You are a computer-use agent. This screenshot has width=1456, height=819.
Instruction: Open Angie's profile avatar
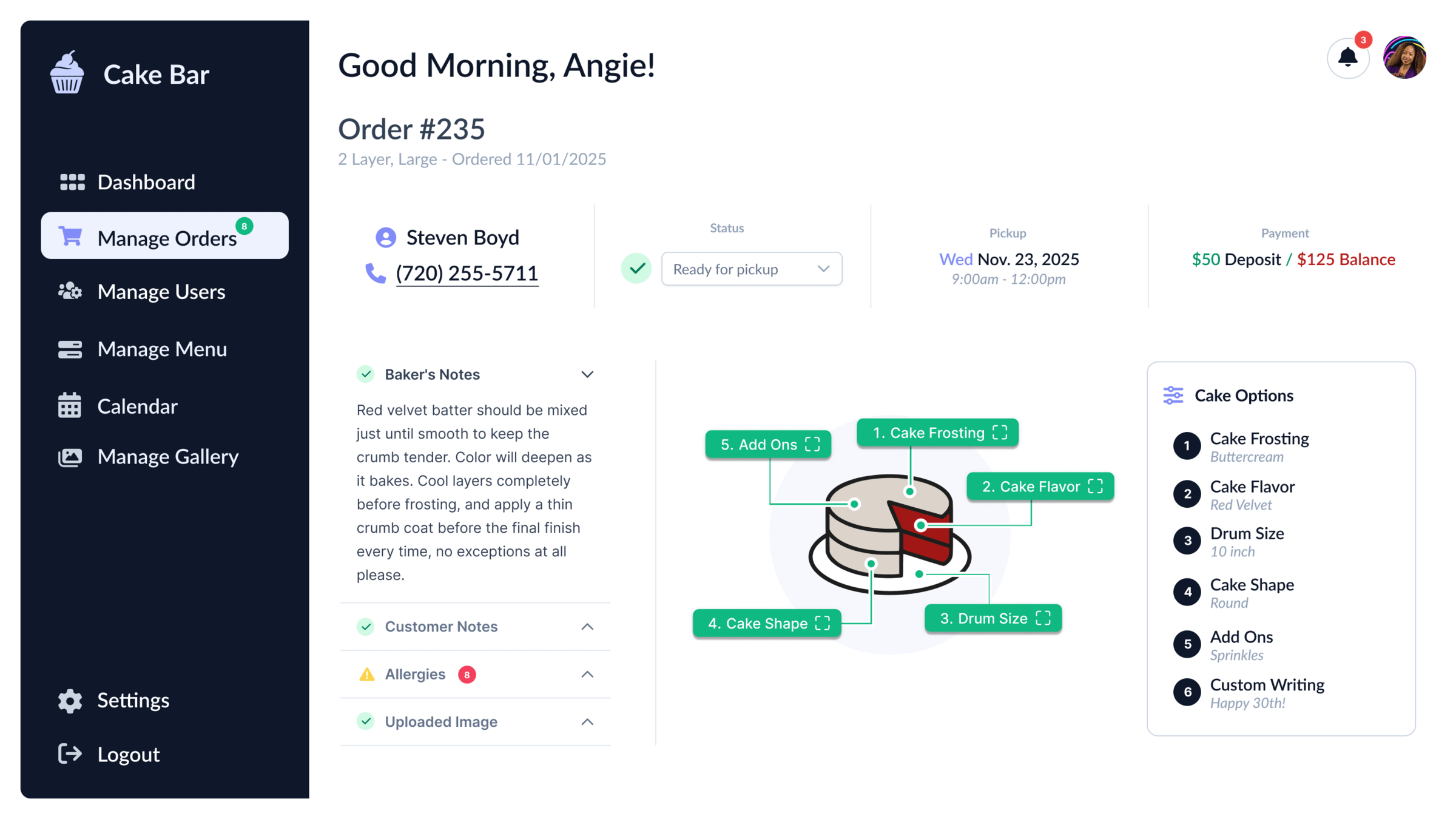click(x=1404, y=58)
